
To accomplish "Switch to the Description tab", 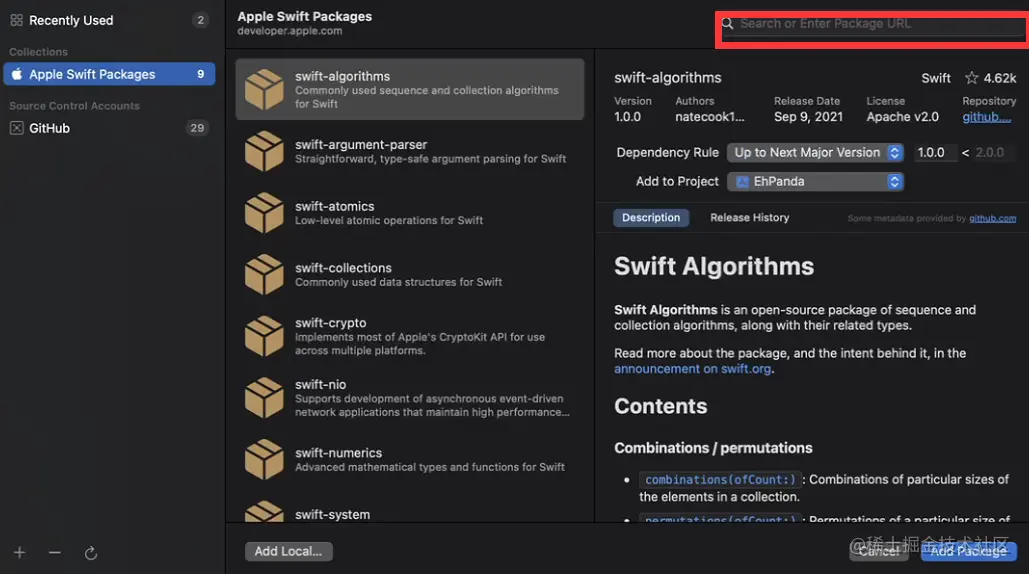I will (x=651, y=218).
